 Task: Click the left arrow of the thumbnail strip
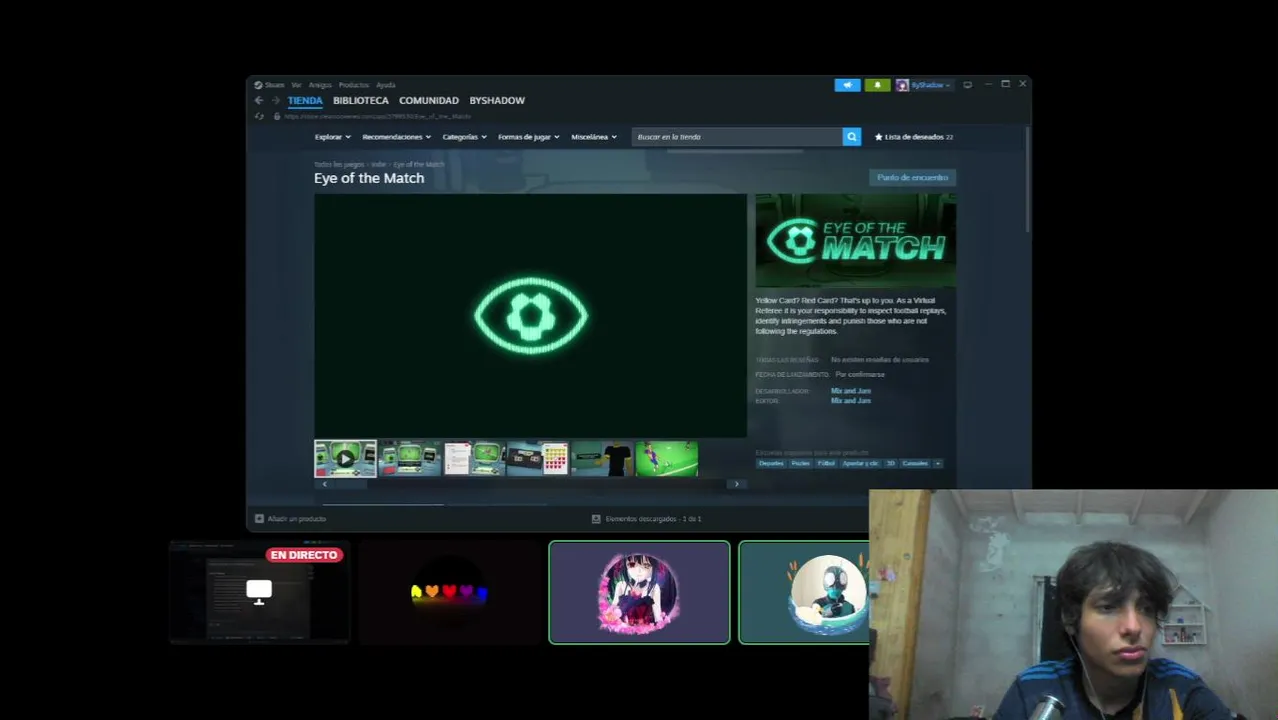coord(323,484)
